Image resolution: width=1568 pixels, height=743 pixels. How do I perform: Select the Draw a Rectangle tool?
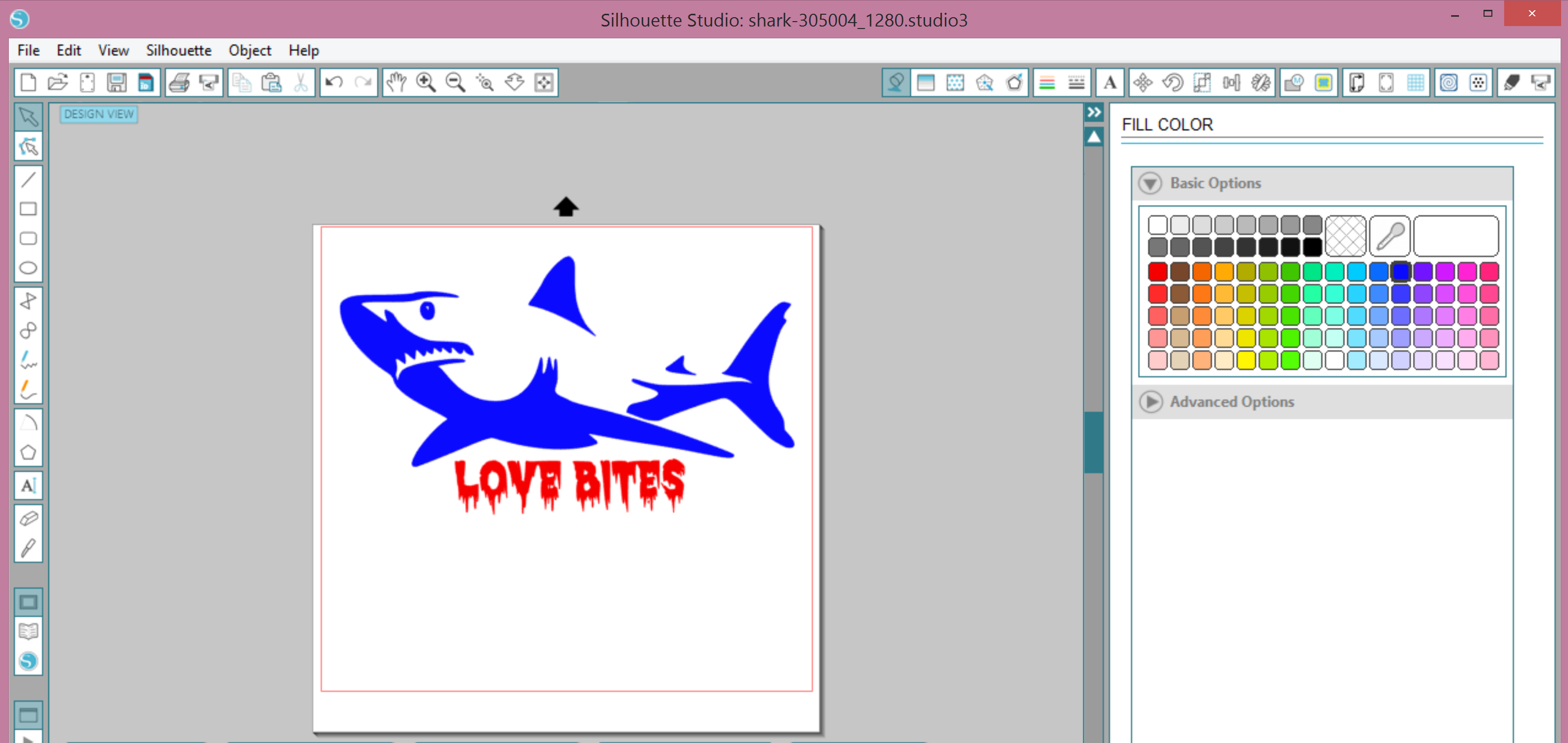click(28, 209)
